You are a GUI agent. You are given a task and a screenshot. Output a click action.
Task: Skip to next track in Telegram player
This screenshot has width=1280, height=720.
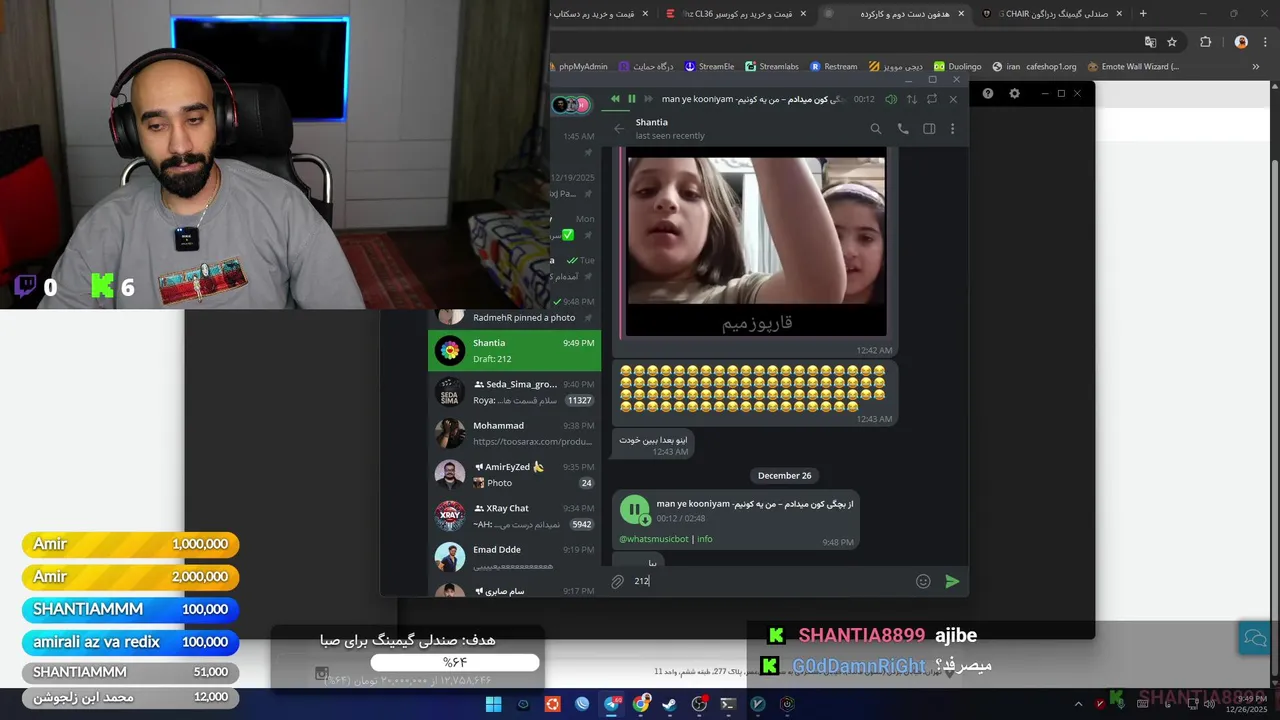[x=648, y=99]
